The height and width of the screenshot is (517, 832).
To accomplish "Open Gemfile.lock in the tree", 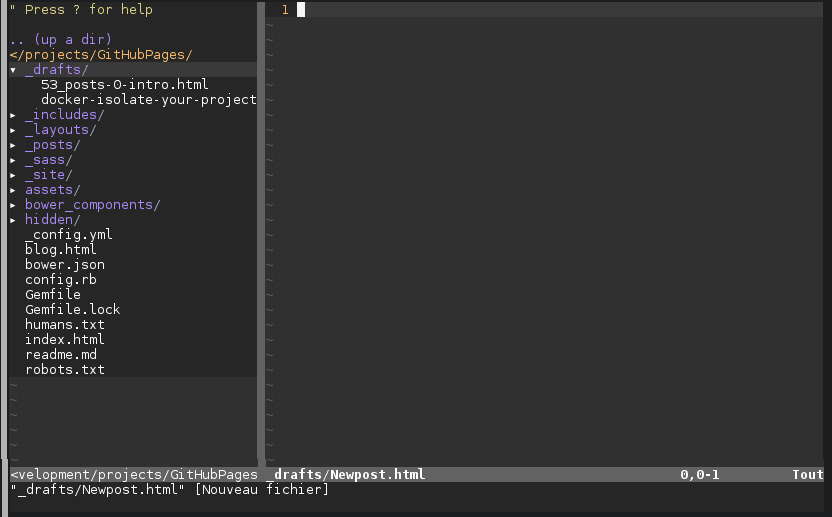I will tap(73, 309).
